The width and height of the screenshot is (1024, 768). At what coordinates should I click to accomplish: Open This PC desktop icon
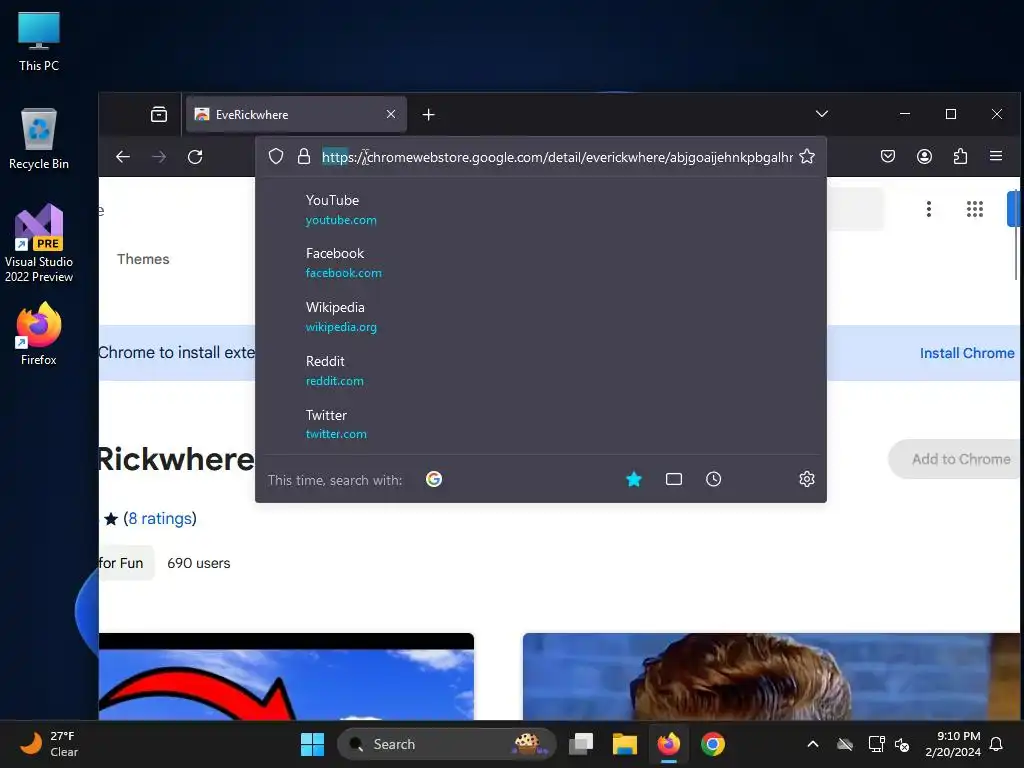(x=39, y=41)
